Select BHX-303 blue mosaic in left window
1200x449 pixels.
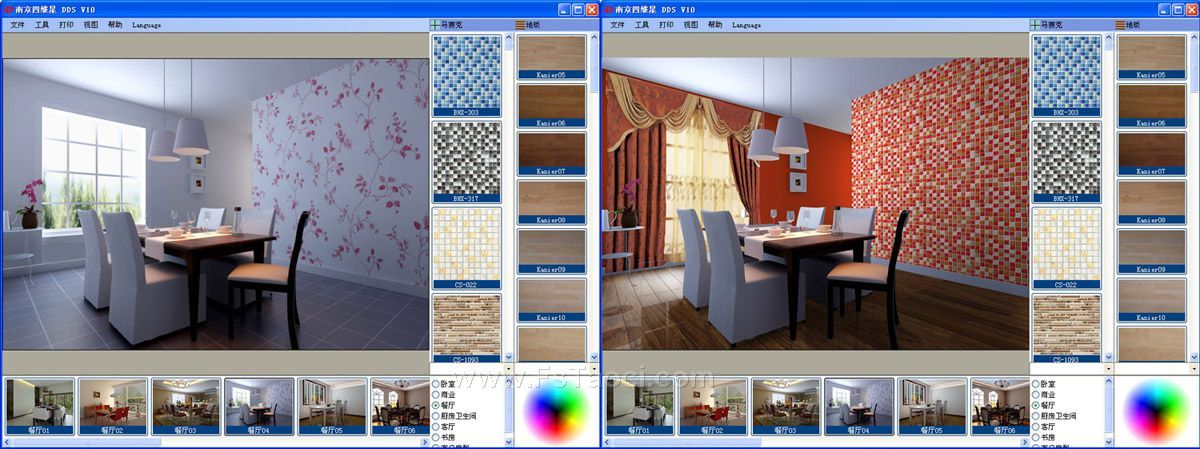click(466, 76)
